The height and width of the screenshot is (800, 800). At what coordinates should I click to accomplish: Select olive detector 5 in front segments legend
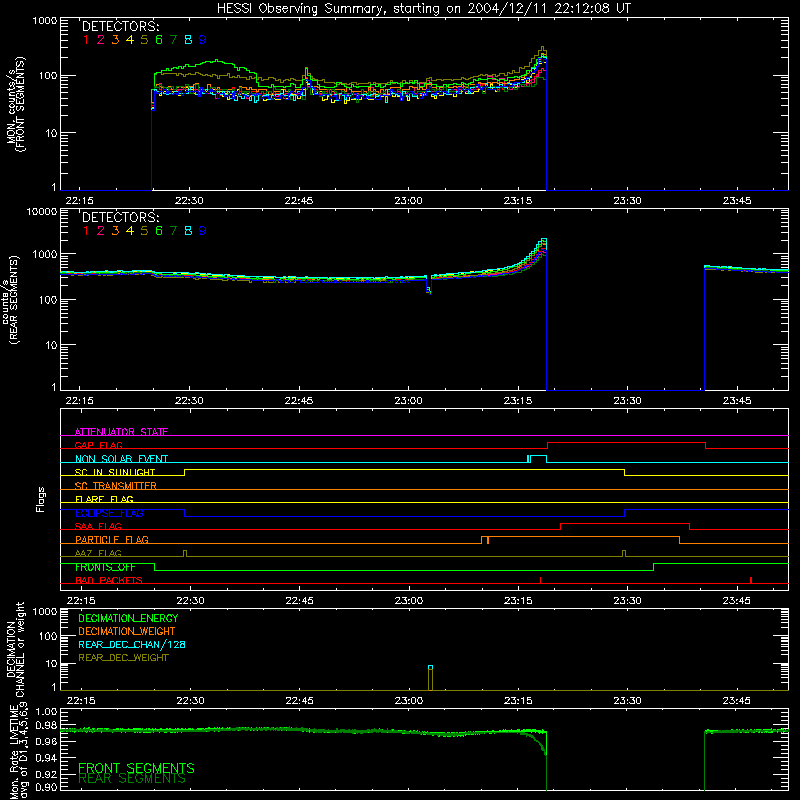[x=144, y=40]
